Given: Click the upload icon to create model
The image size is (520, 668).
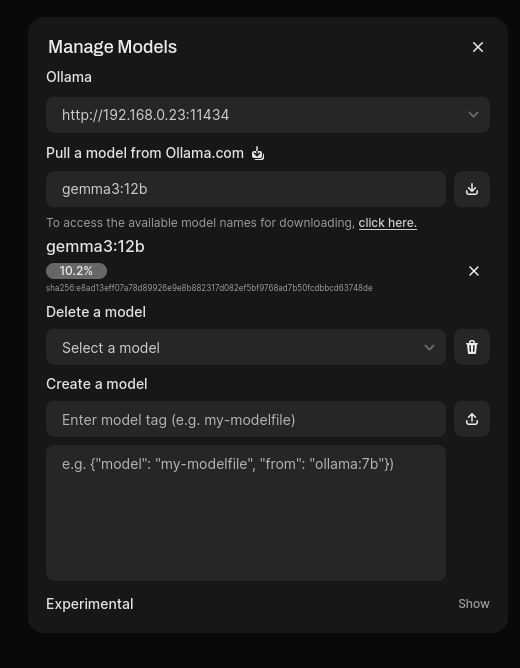Looking at the screenshot, I should pyautogui.click(x=471, y=419).
